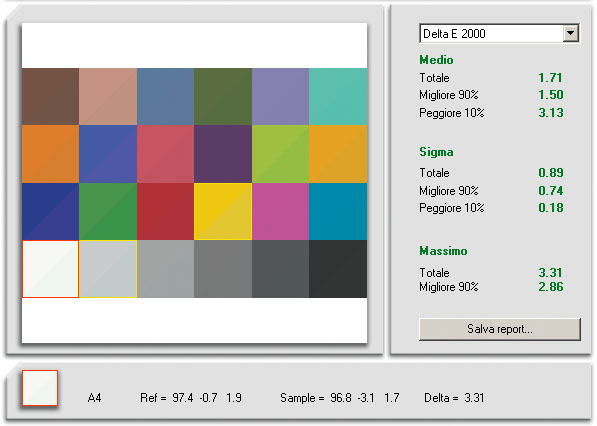597x426 pixels.
Task: Click the lavender purple patch in the top row
Action: 280,97
